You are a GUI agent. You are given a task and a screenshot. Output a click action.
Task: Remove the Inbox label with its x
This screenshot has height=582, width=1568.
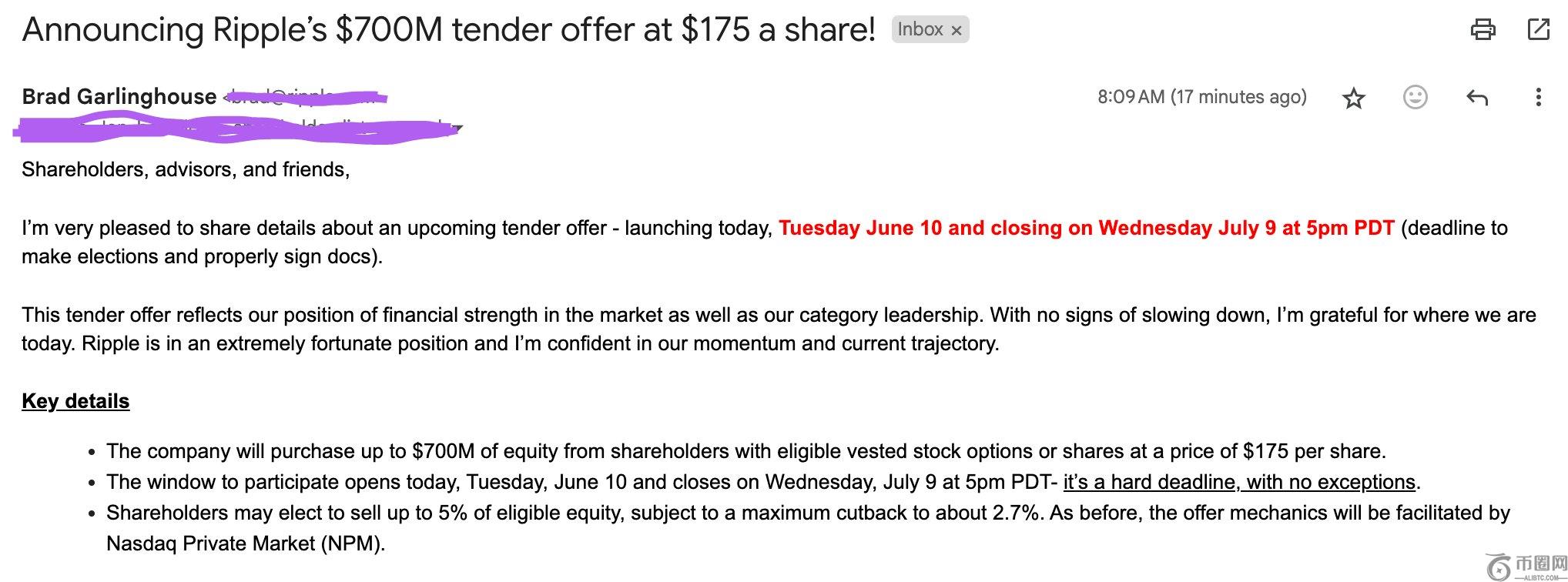point(957,31)
